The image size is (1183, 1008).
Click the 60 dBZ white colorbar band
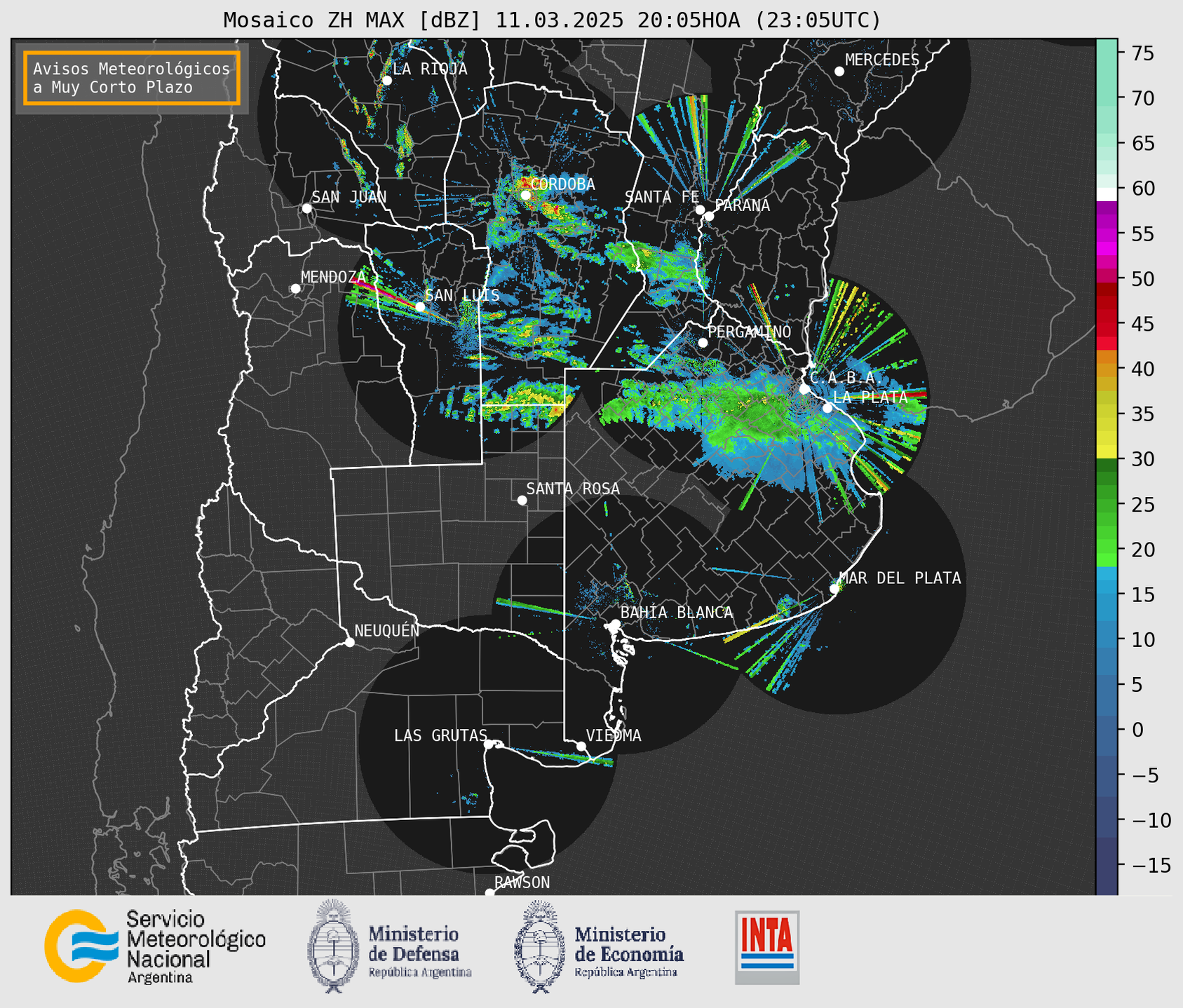[1107, 194]
